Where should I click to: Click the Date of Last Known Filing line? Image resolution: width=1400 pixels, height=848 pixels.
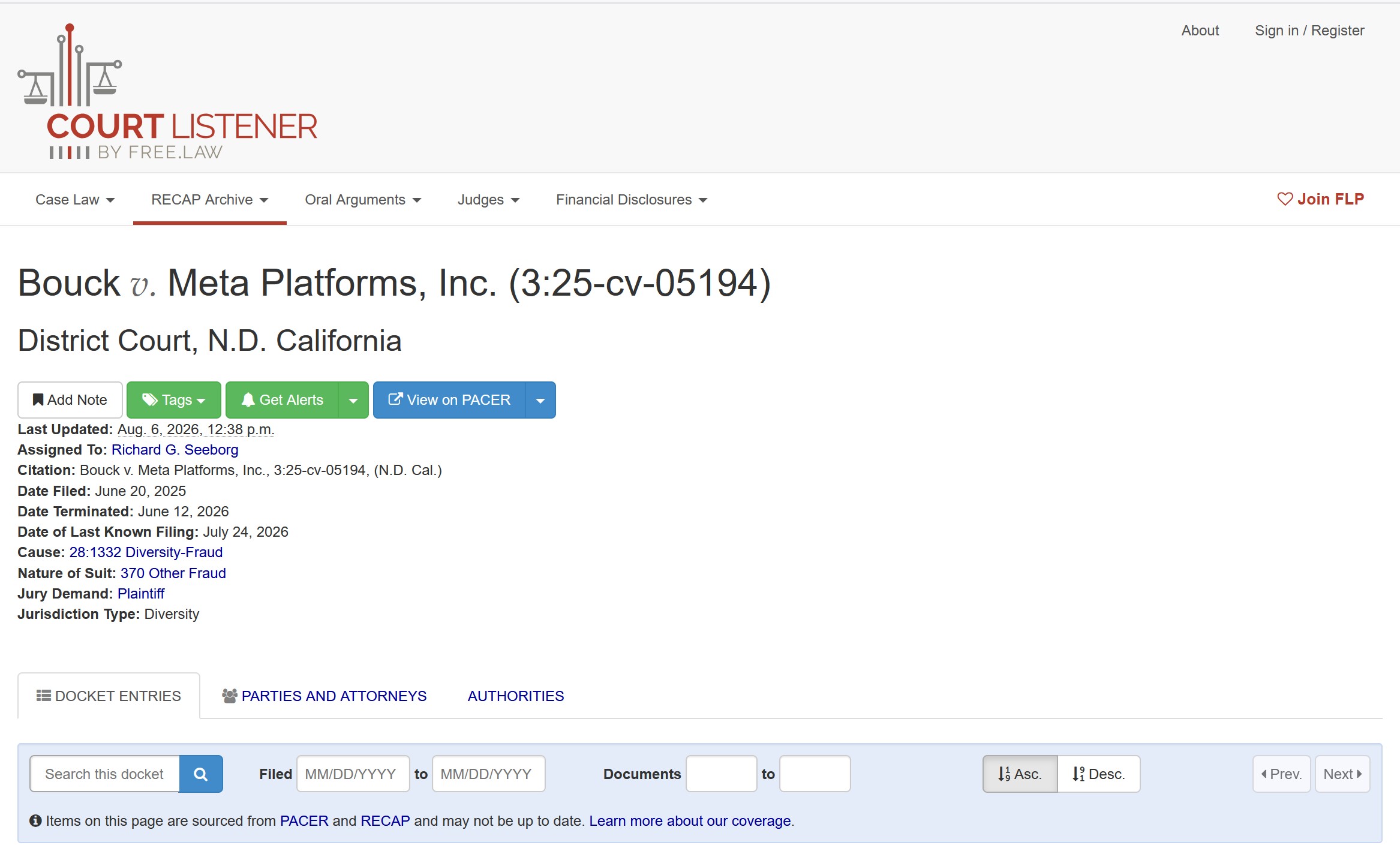pyautogui.click(x=153, y=532)
